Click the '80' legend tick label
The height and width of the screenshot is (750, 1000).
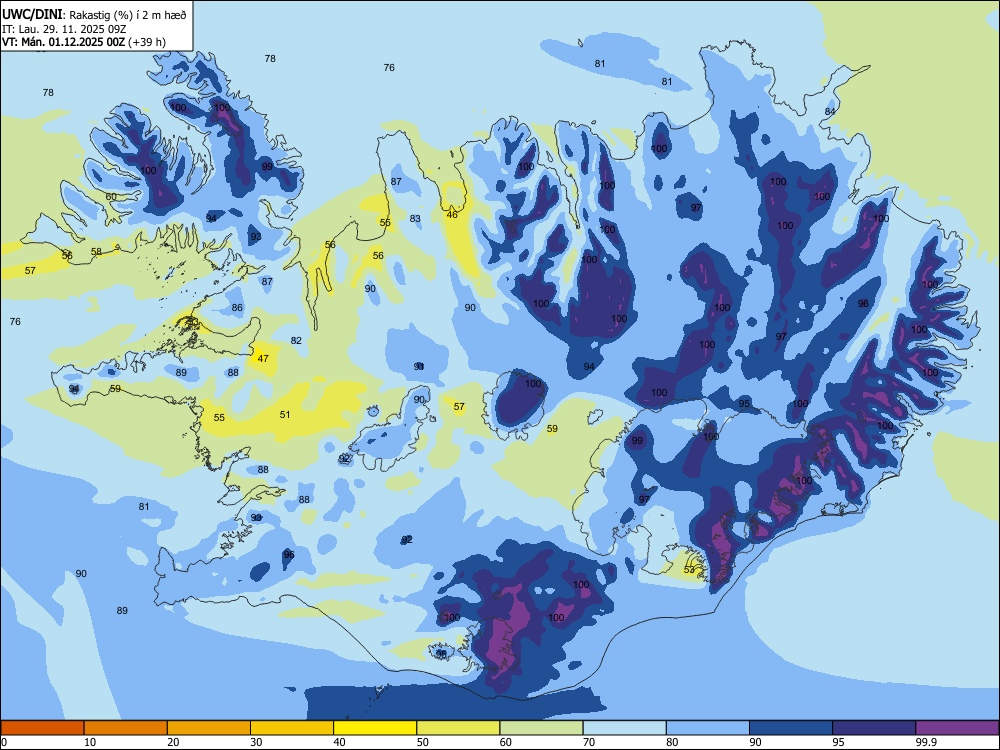(x=672, y=742)
